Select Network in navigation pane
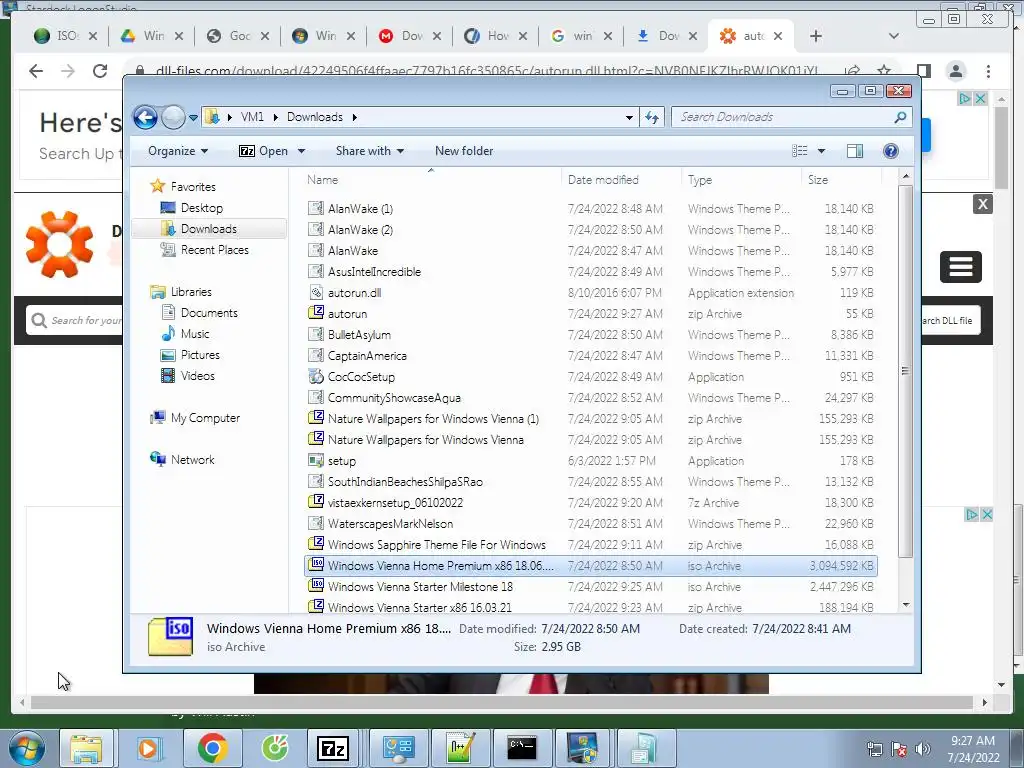 [192, 460]
